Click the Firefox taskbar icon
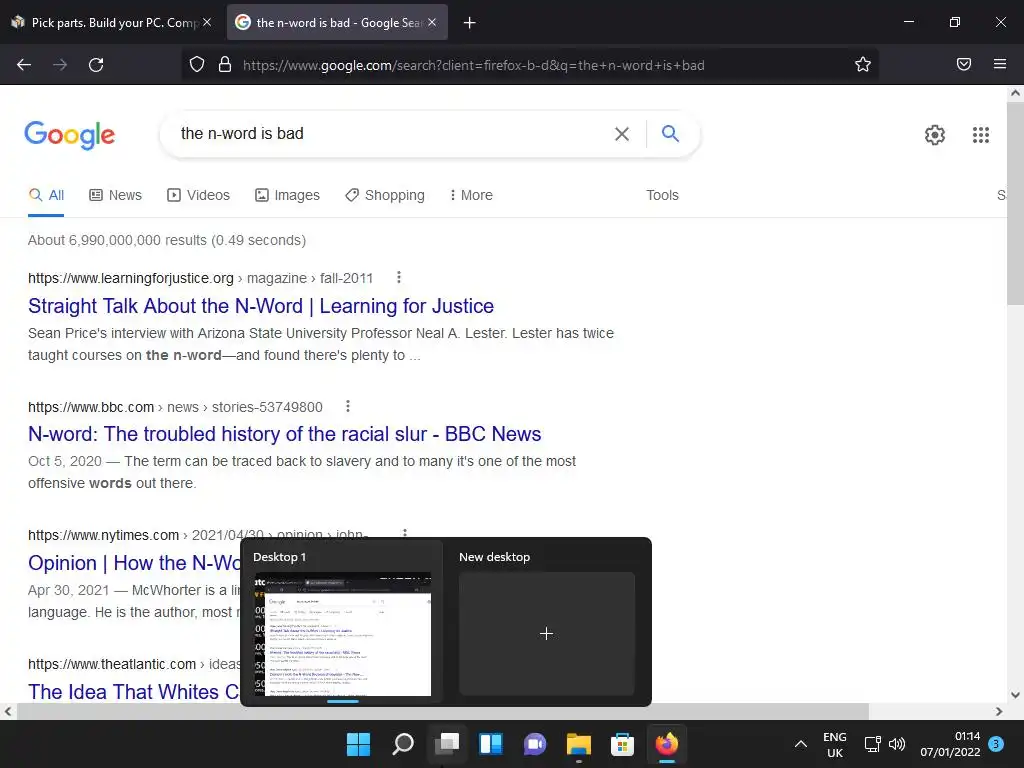Screen dimensions: 1024x768 [667, 744]
